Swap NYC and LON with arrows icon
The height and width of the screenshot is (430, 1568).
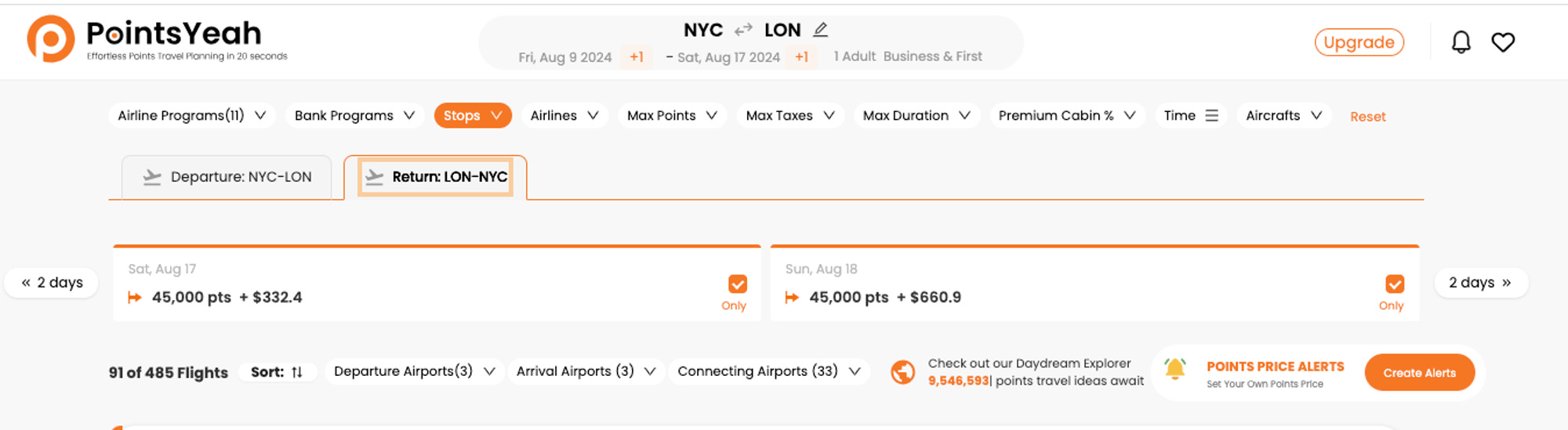pos(743,30)
